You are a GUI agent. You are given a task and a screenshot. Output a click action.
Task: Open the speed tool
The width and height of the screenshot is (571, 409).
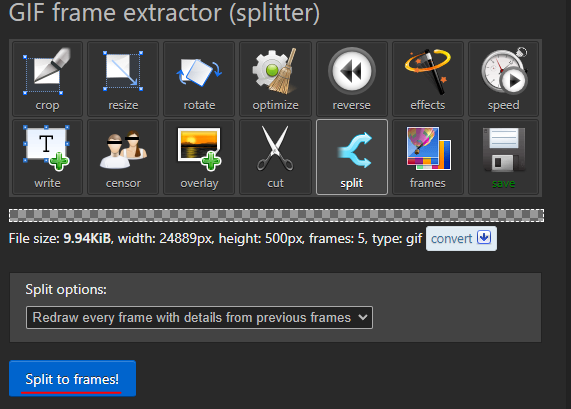[x=504, y=79]
